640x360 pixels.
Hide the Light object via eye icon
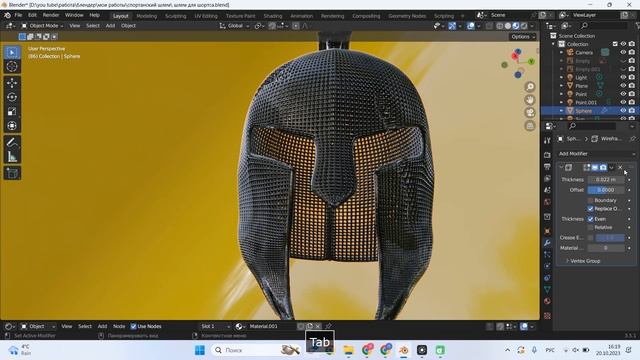pyautogui.click(x=623, y=78)
